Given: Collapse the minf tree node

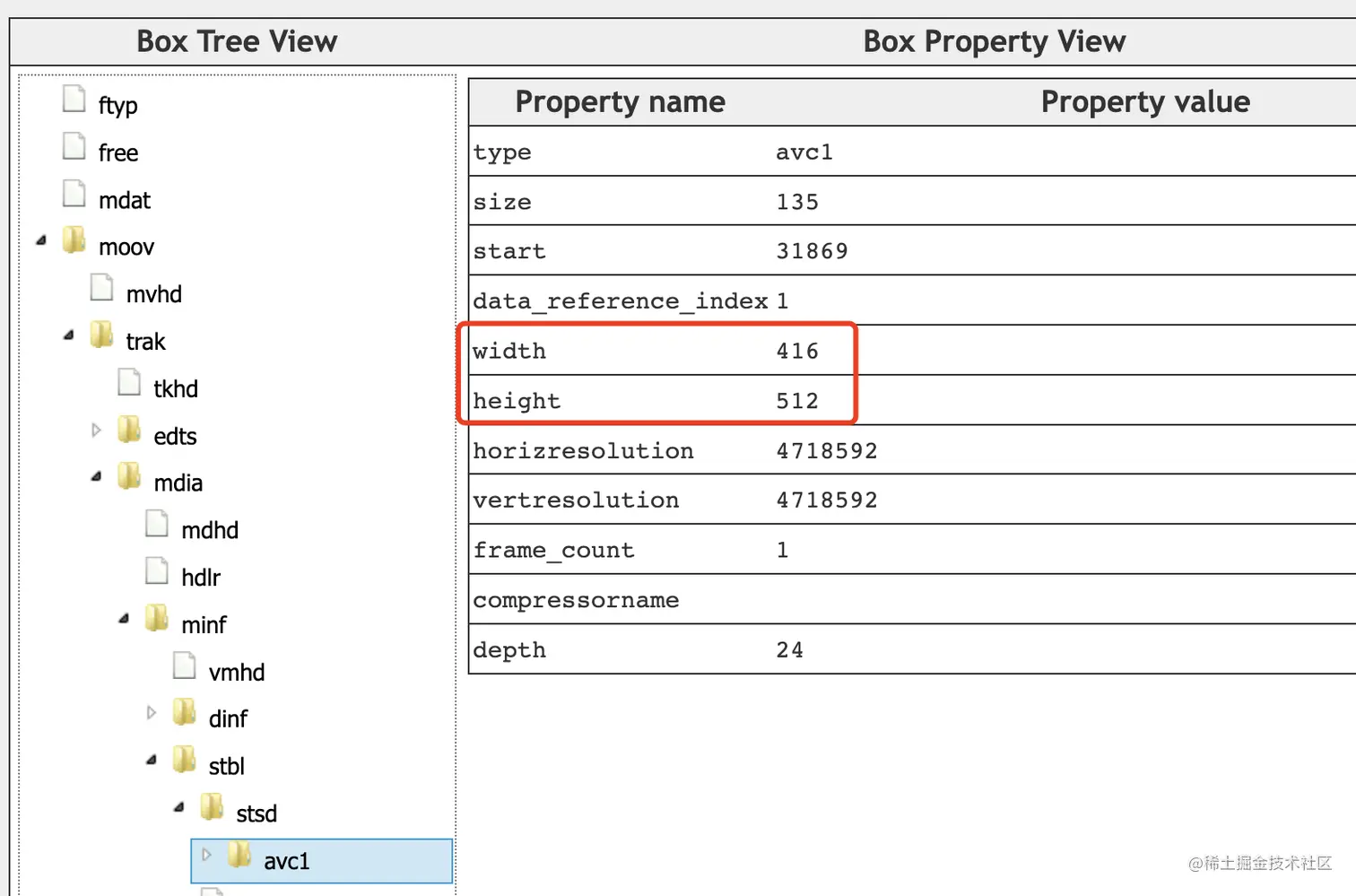Looking at the screenshot, I should point(124,619).
